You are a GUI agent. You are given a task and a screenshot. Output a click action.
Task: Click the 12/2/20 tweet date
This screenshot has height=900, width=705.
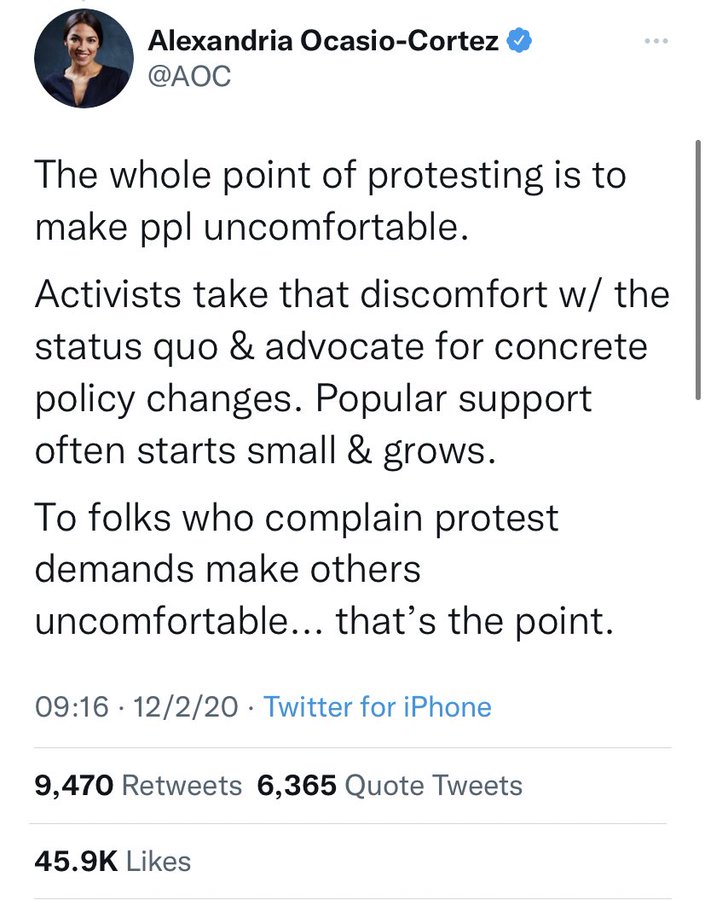coord(185,707)
